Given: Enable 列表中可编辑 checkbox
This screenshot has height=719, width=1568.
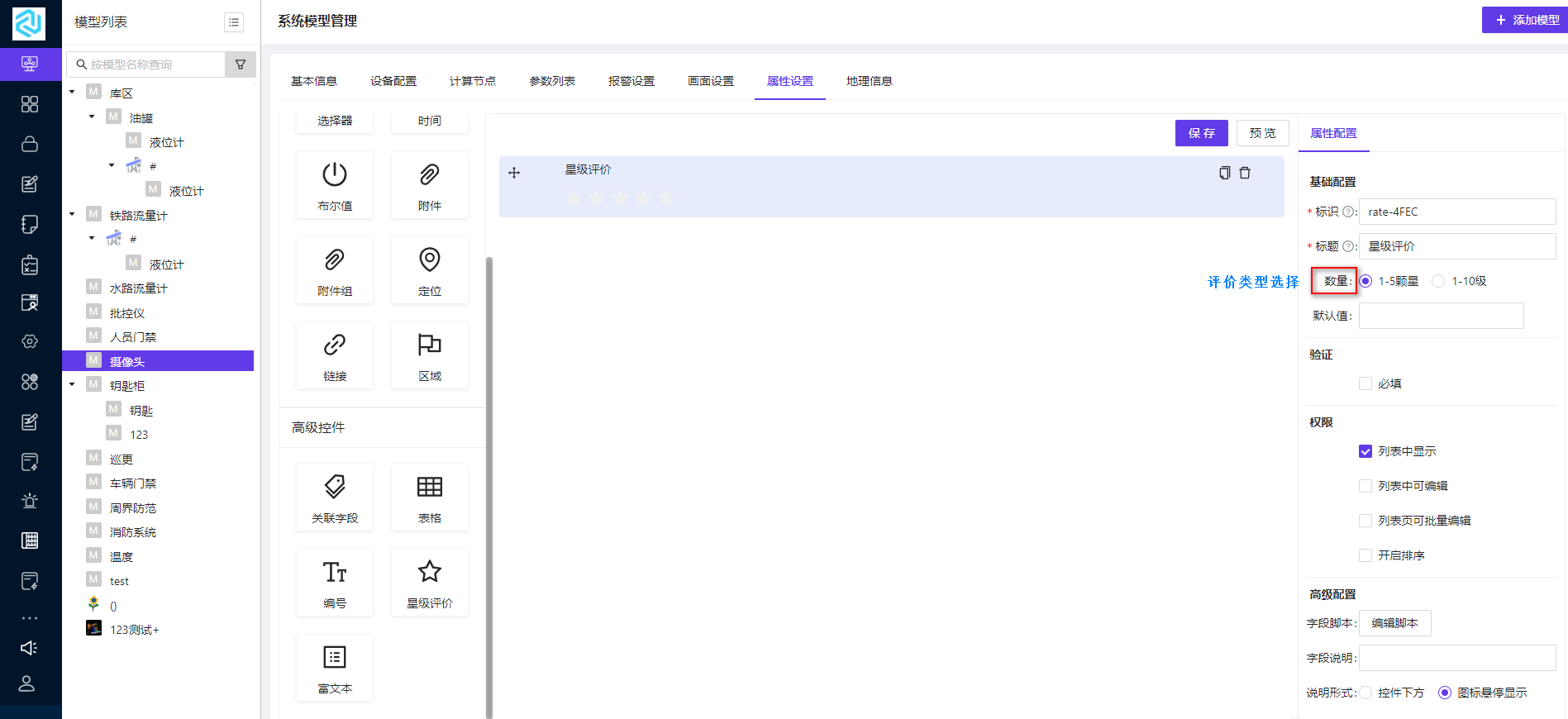Looking at the screenshot, I should point(1365,486).
